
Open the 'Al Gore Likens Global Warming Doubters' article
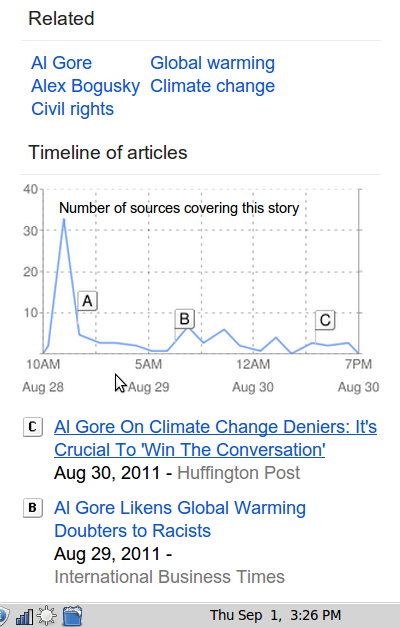pyautogui.click(x=180, y=519)
